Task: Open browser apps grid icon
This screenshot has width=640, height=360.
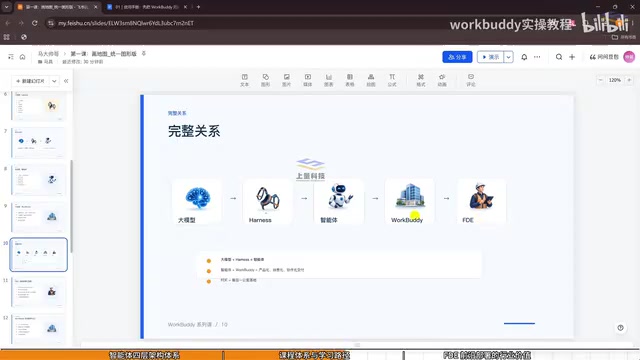Action: tap(7, 37)
